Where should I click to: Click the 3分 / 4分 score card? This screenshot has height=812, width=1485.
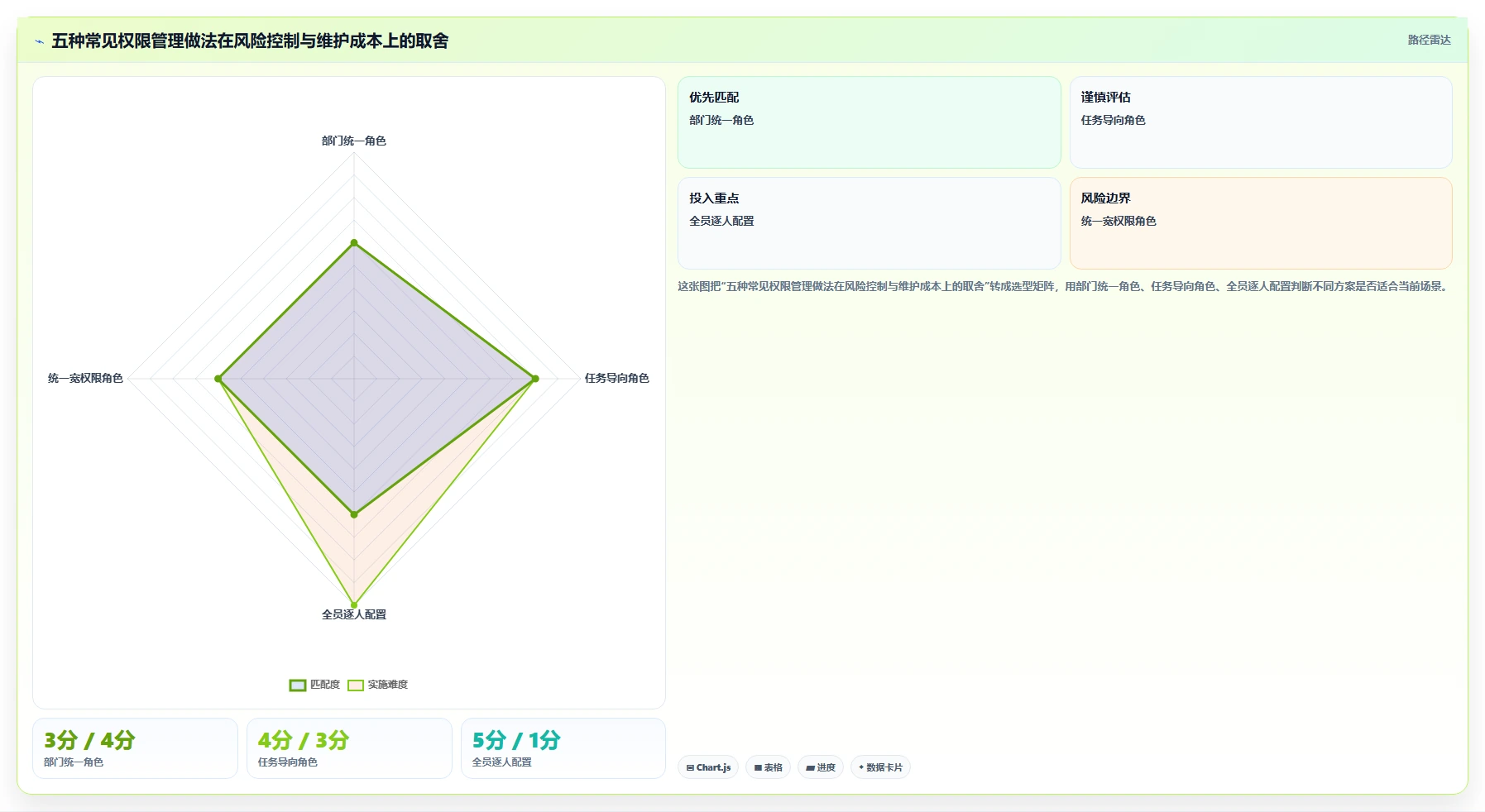(135, 748)
